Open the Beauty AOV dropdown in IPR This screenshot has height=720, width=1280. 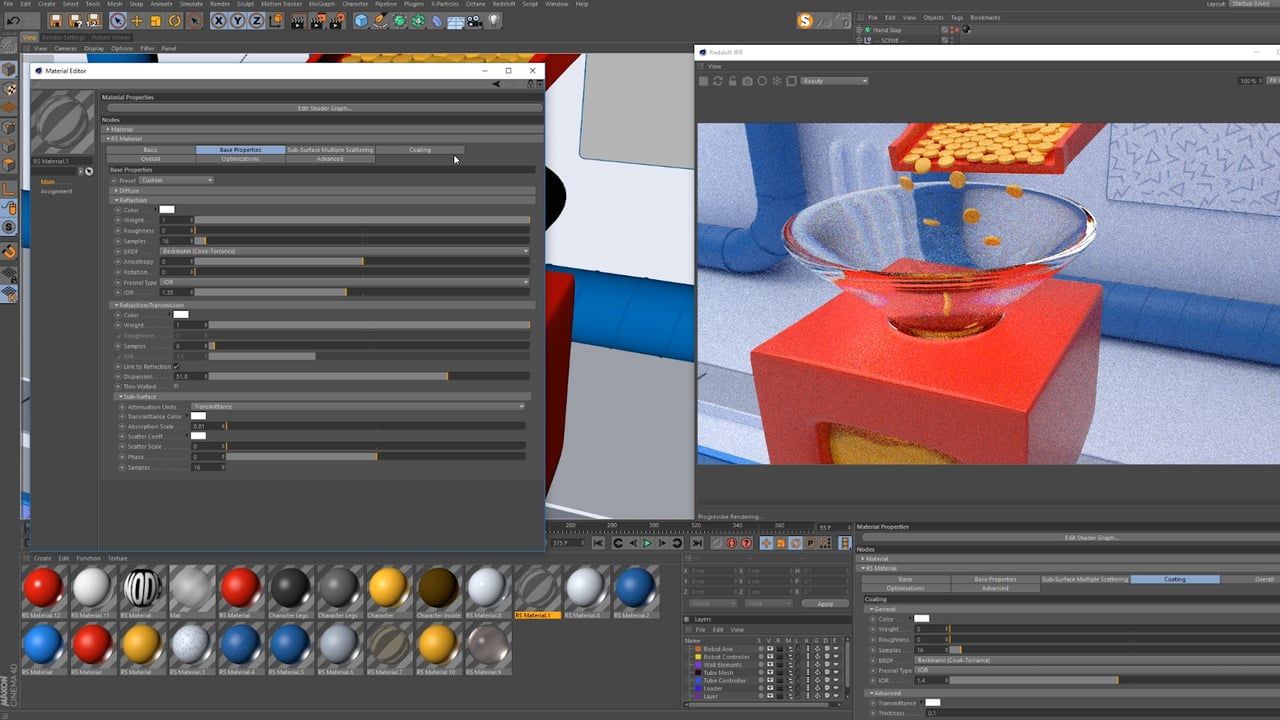click(x=835, y=81)
